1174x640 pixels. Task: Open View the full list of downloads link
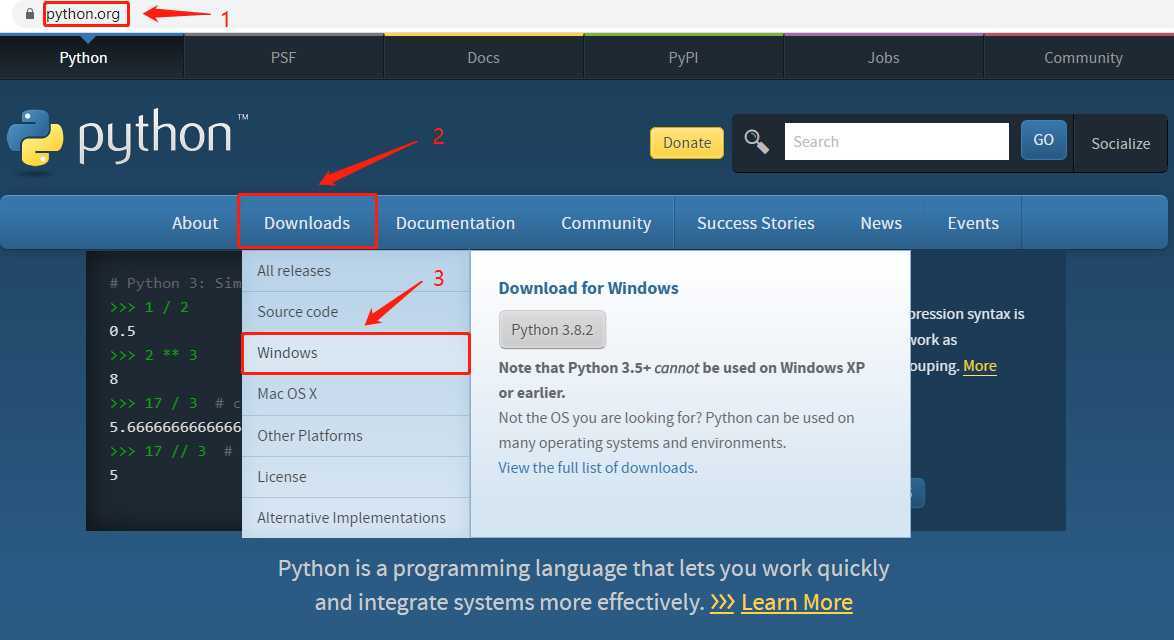[597, 468]
